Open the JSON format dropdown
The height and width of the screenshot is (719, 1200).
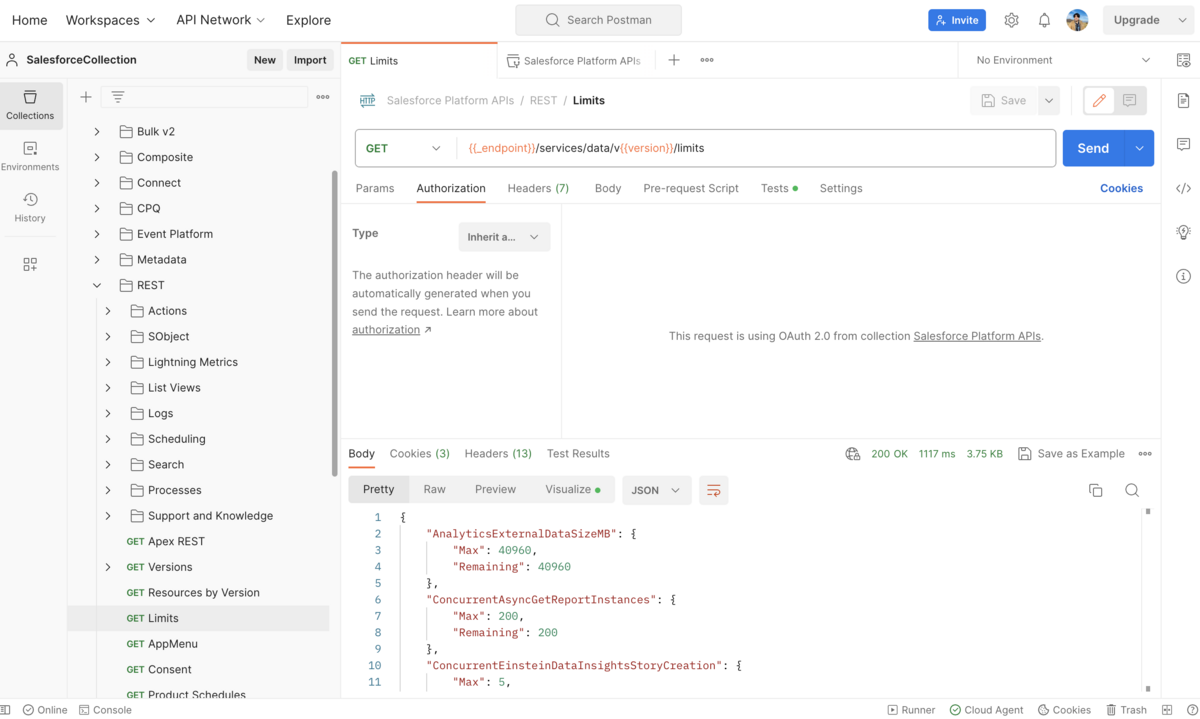click(657, 490)
